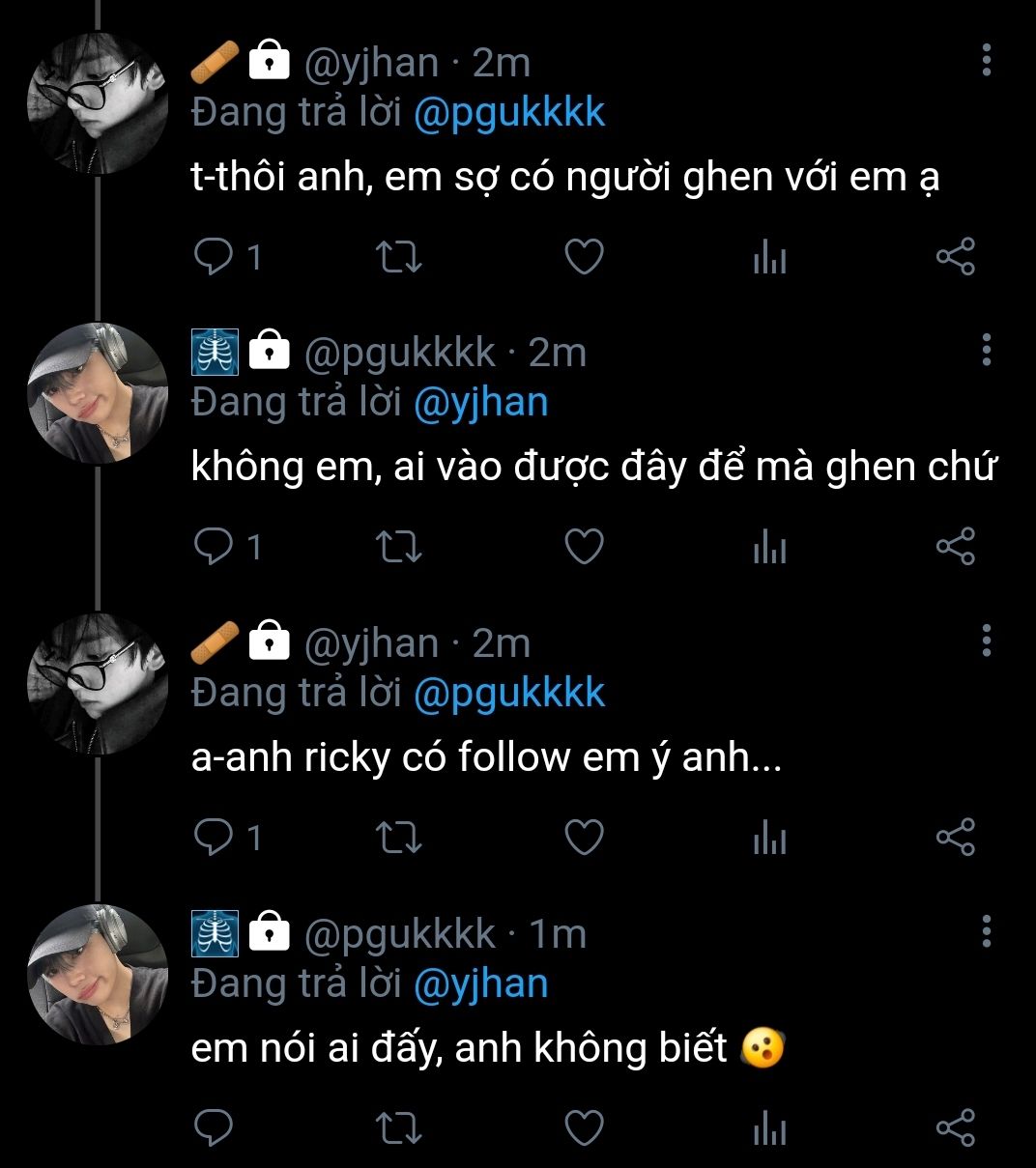Like the 'a-anh ricky có follow' tweet
Viewport: 1036px width, 1168px height.
(x=584, y=838)
